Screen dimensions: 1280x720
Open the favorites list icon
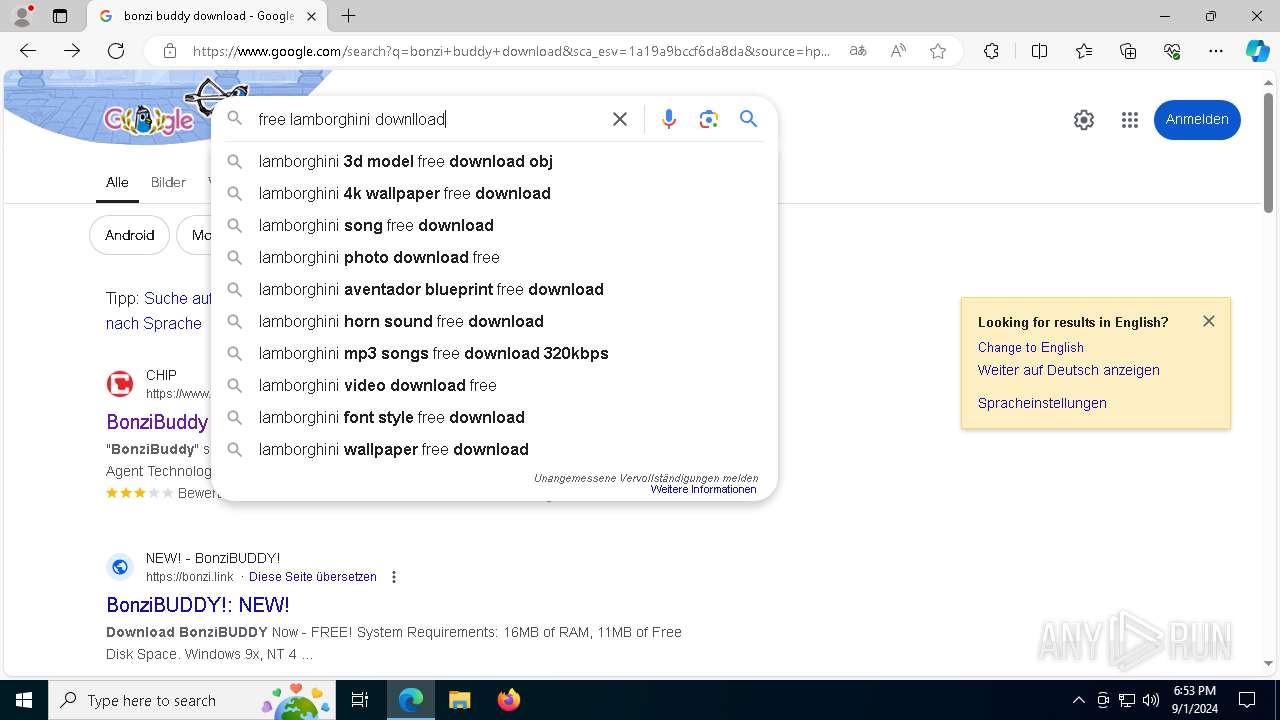[1084, 51]
